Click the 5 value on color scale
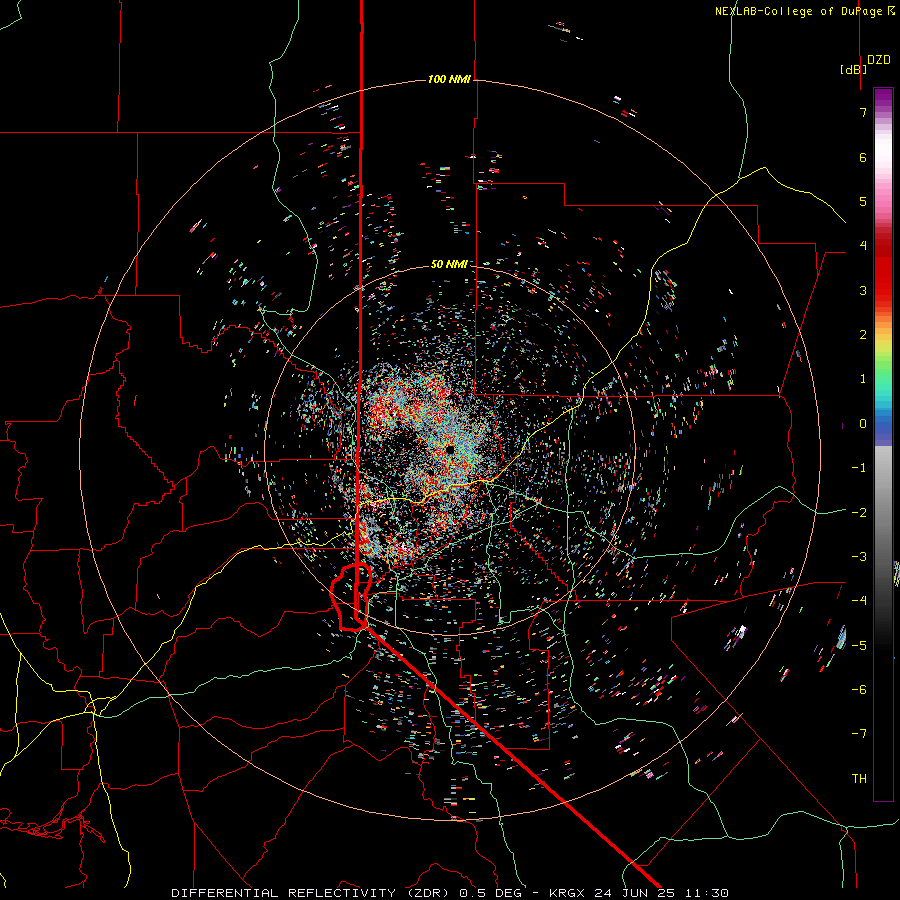Viewport: 900px width, 900px height. 863,201
